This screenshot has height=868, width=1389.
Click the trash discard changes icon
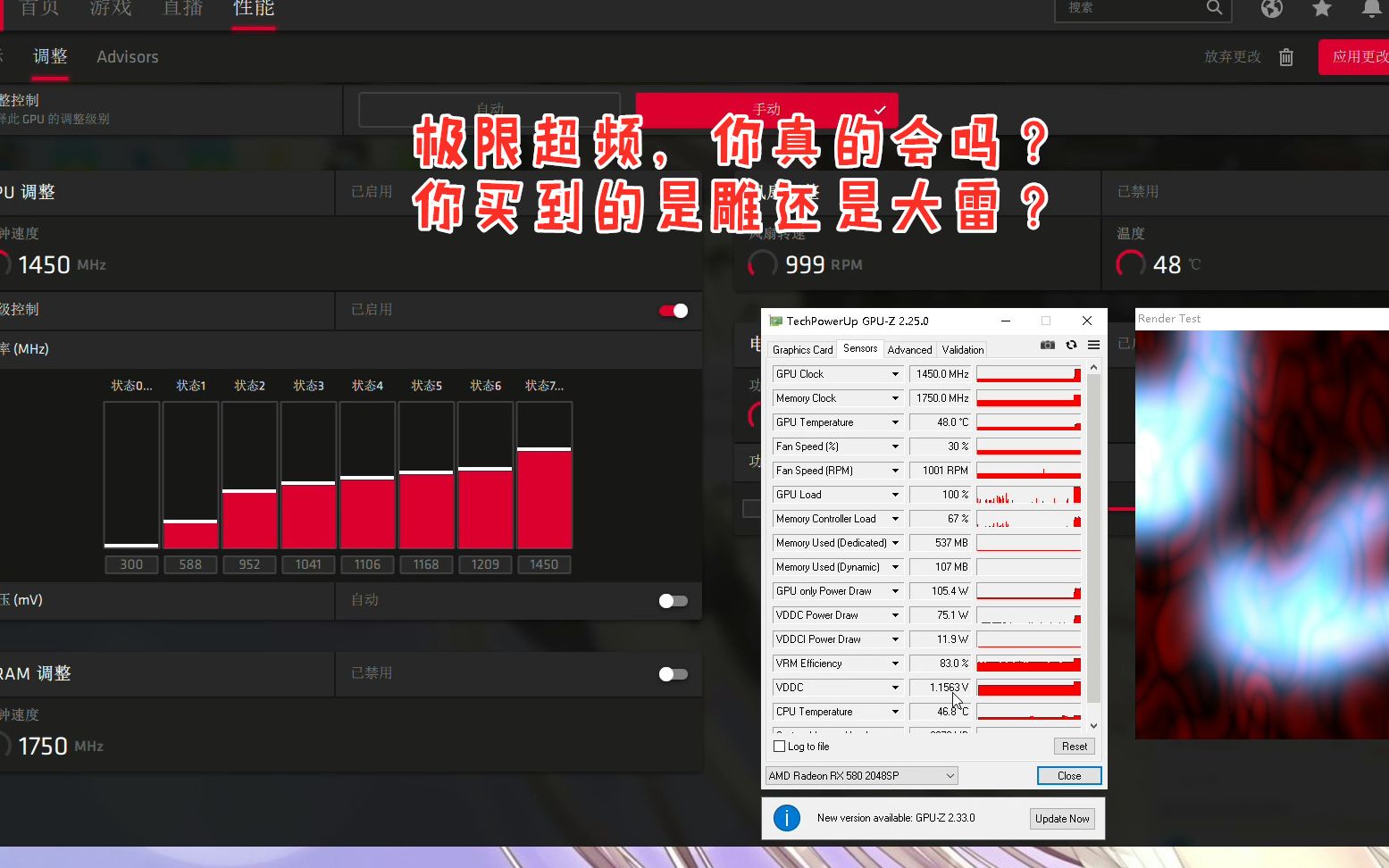coord(1286,57)
